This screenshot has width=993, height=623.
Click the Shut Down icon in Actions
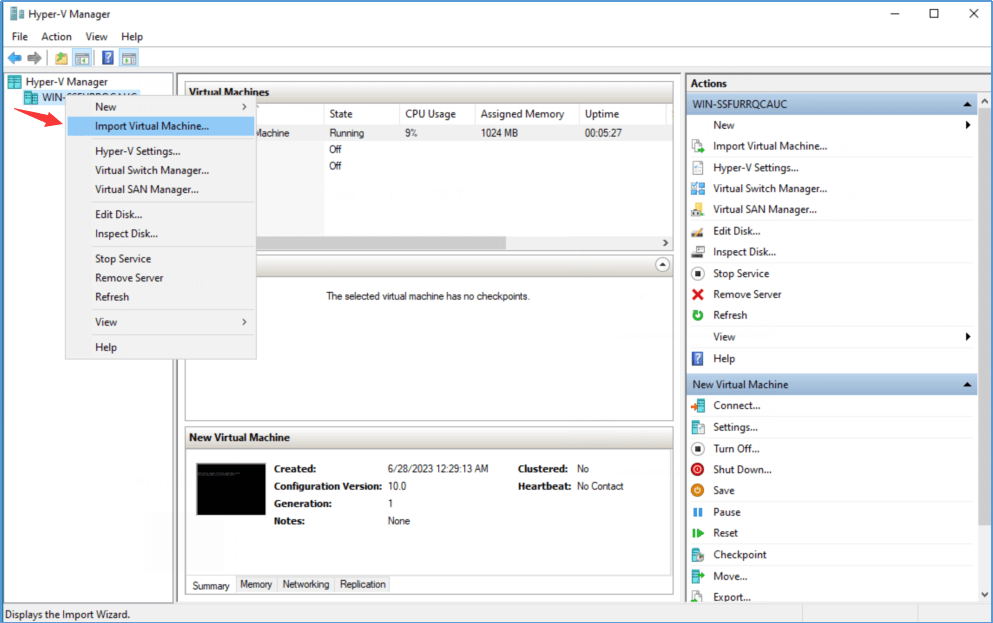[x=698, y=470]
